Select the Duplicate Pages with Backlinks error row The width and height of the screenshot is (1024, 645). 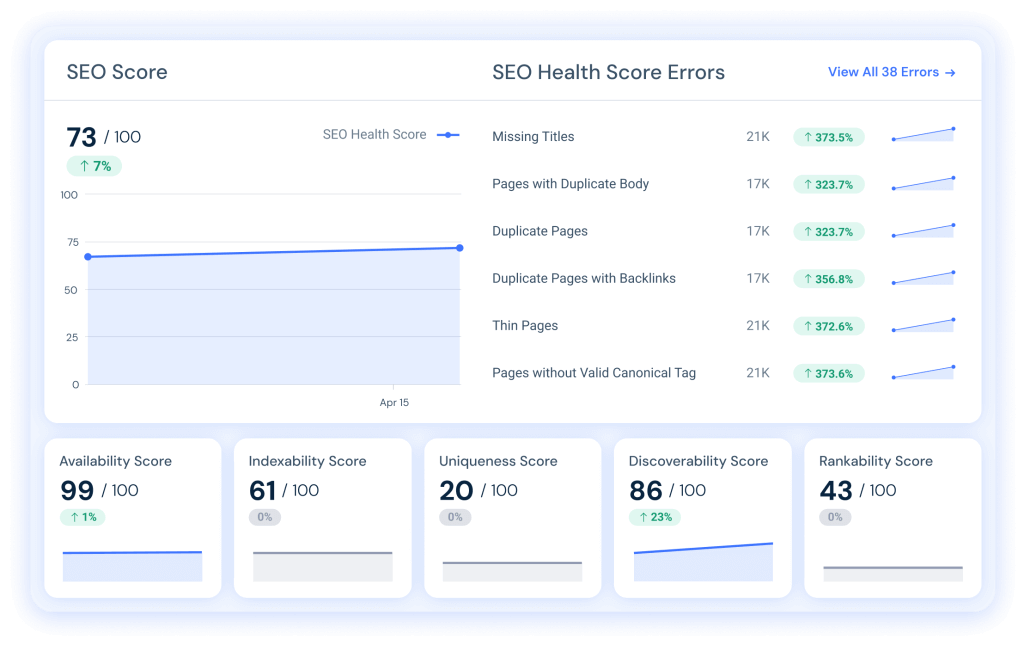(x=584, y=278)
